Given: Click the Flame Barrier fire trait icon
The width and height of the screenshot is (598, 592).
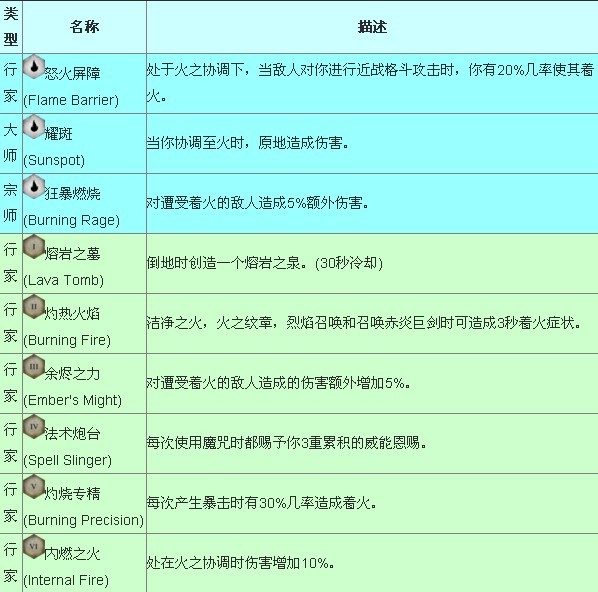Looking at the screenshot, I should (x=34, y=67).
